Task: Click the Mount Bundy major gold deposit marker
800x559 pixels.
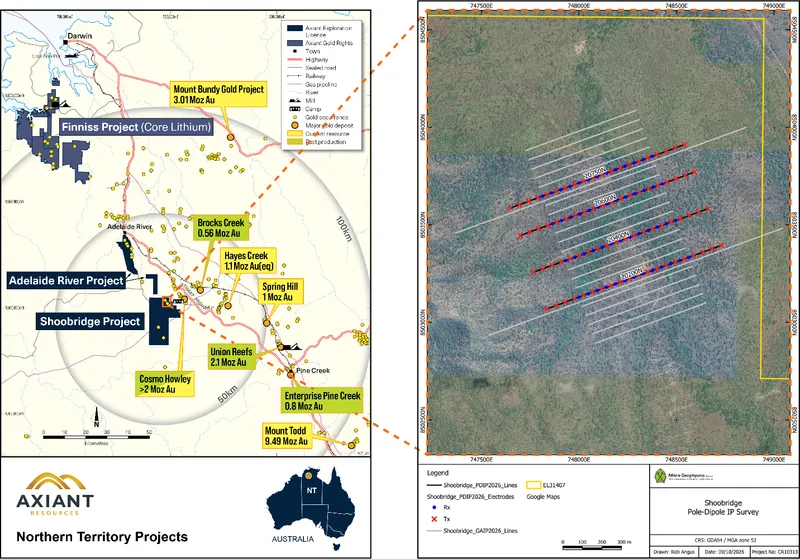Action: coord(230,137)
